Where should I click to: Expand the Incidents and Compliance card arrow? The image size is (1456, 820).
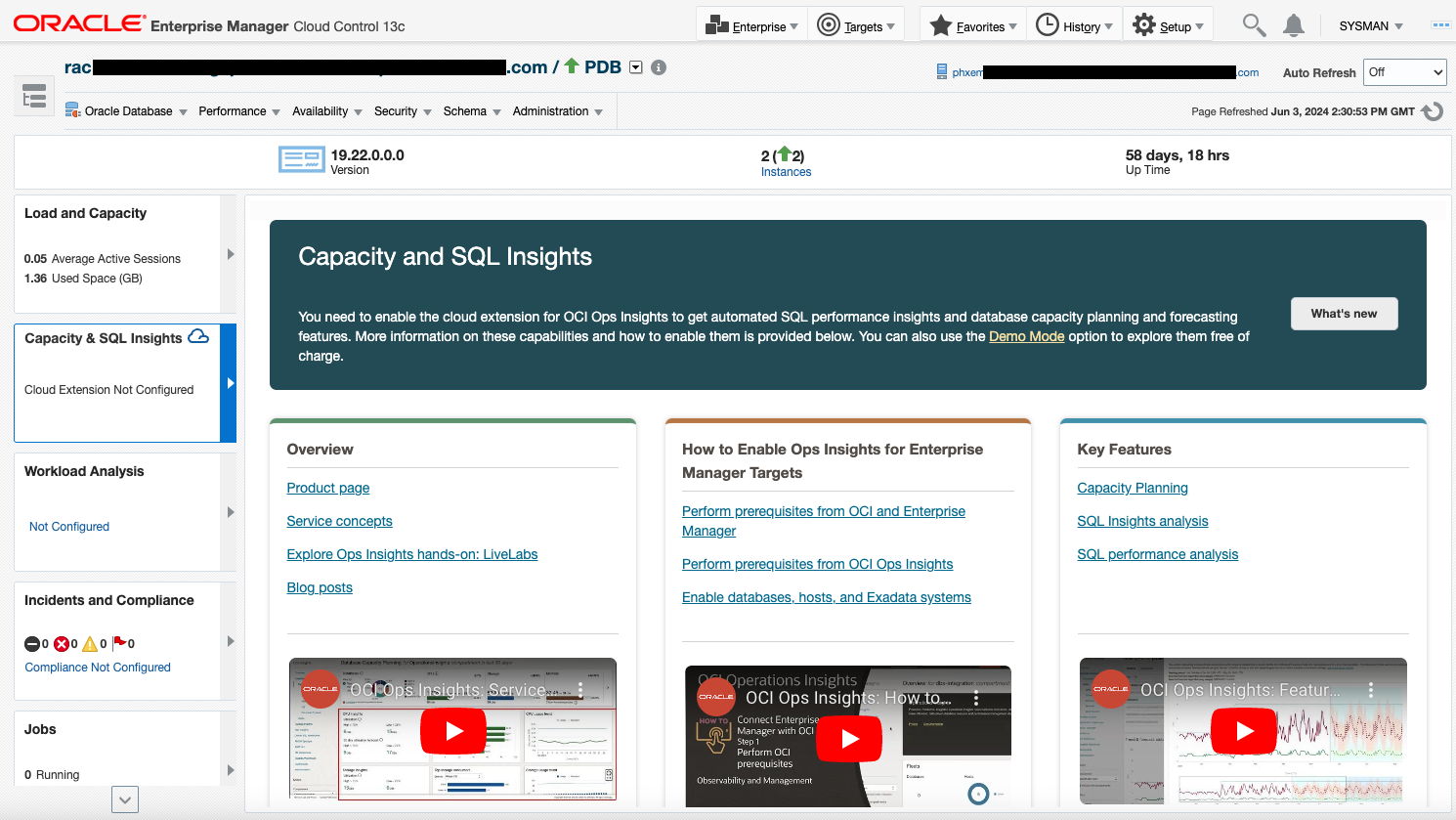pos(229,641)
